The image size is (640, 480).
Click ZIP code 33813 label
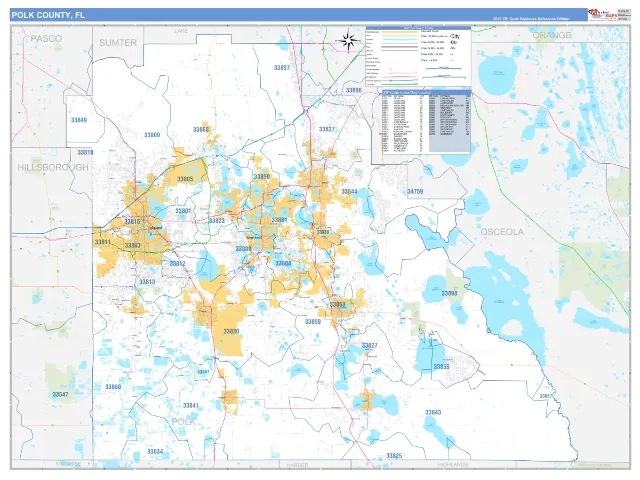(x=147, y=282)
